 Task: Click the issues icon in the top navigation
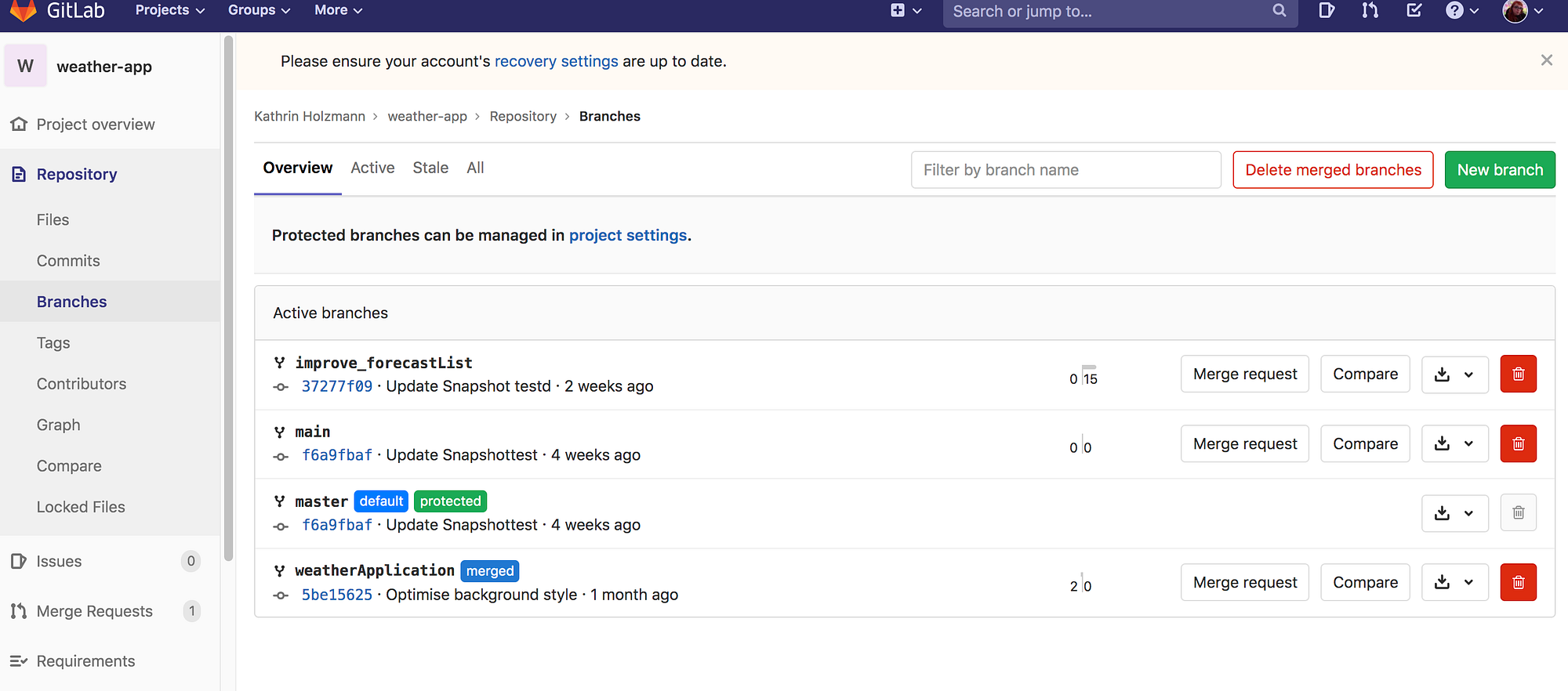[1327, 10]
